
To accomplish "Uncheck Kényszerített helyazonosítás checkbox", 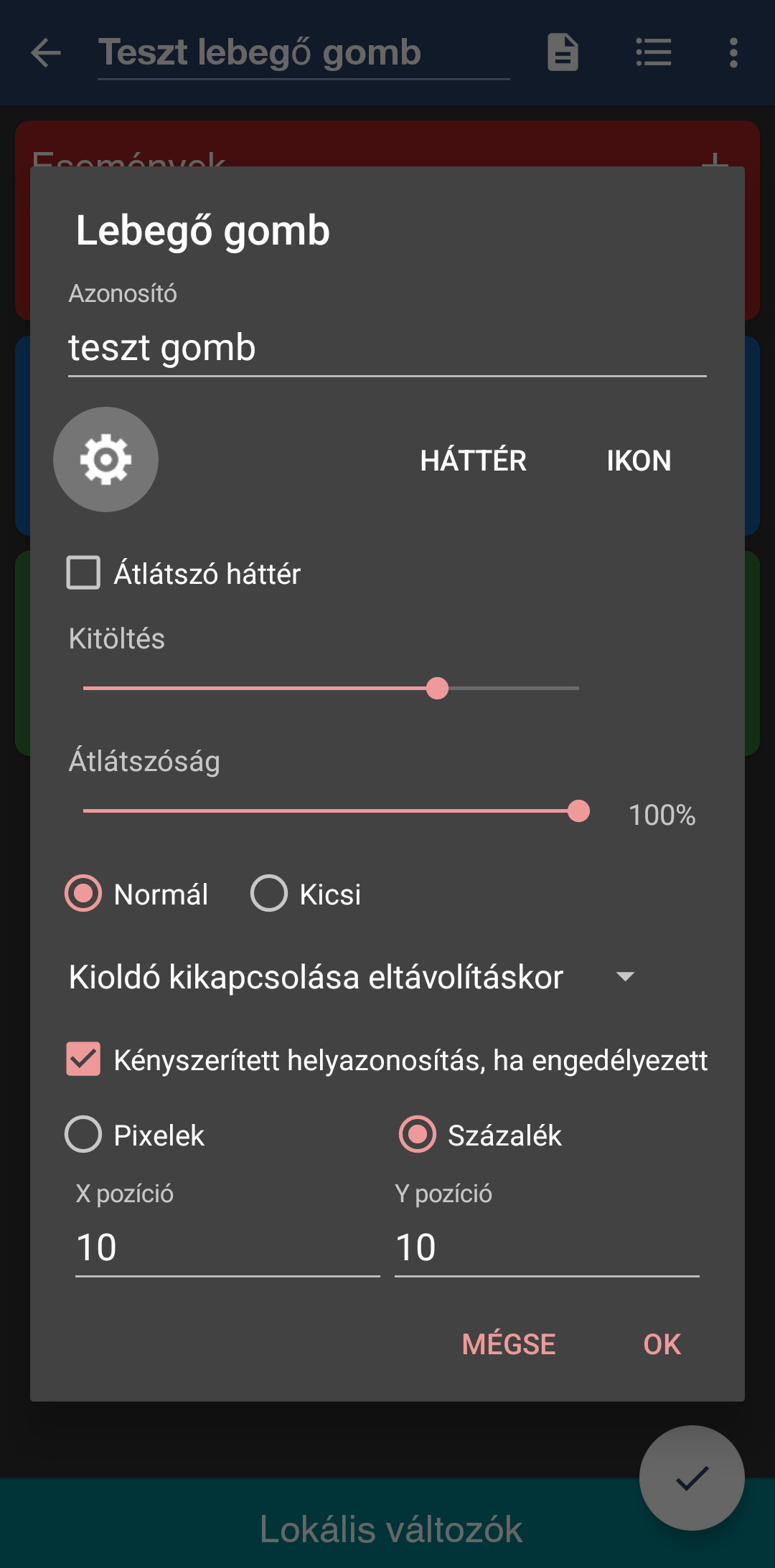I will (x=83, y=1059).
